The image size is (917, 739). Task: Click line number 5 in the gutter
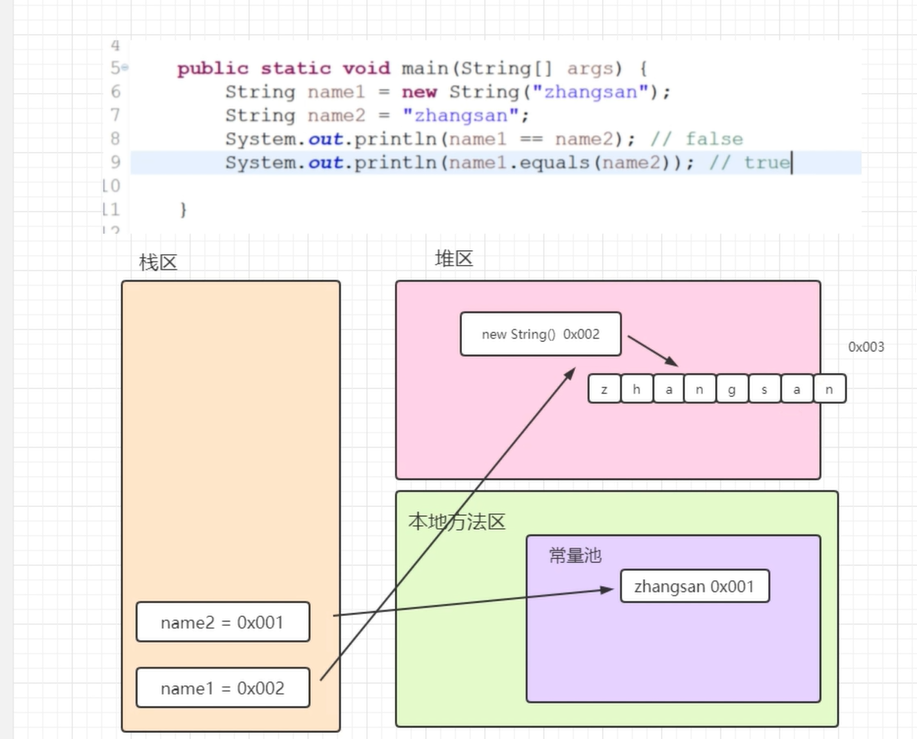(x=112, y=68)
